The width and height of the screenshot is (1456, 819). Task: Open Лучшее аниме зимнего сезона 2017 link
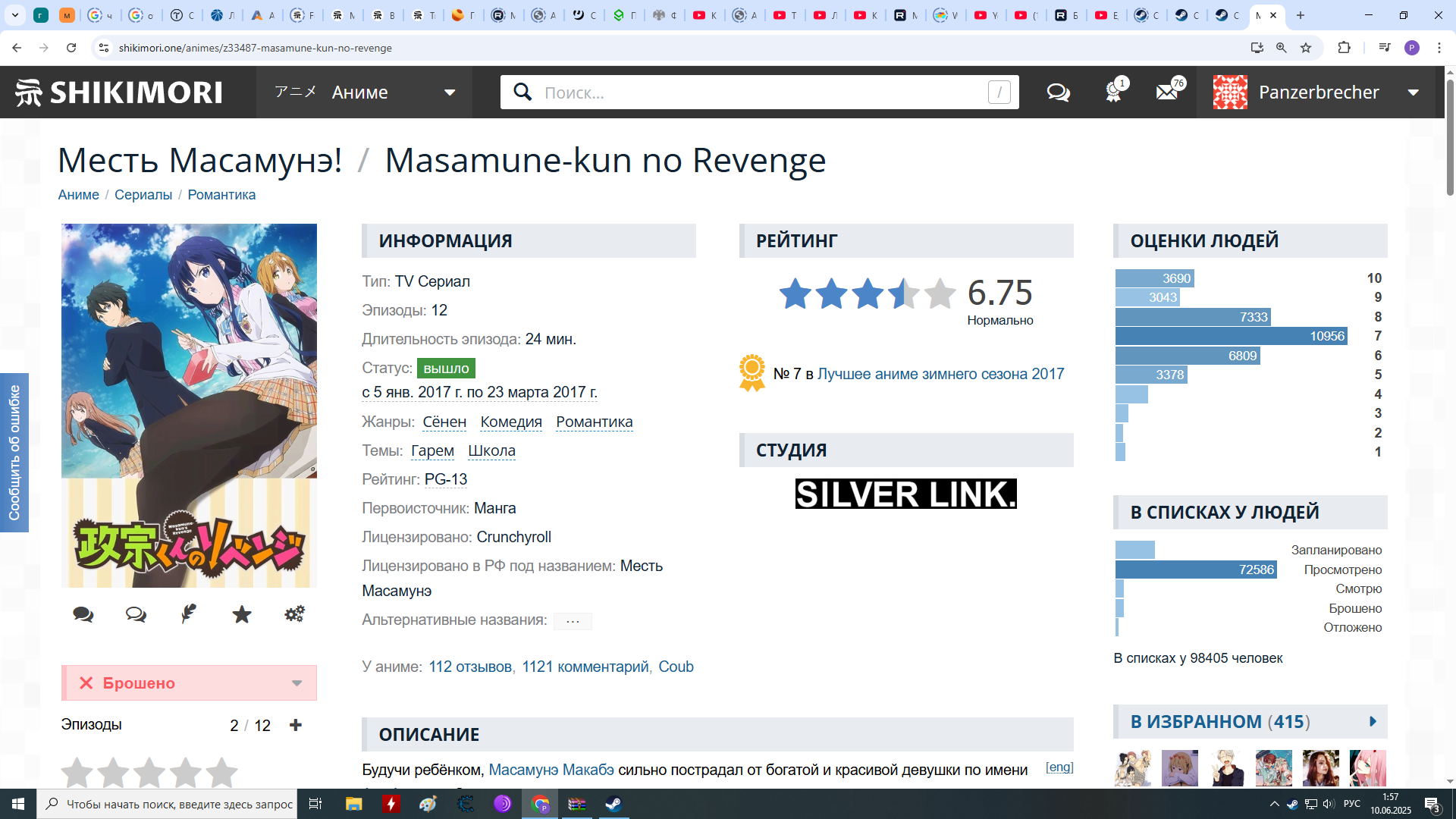point(940,374)
